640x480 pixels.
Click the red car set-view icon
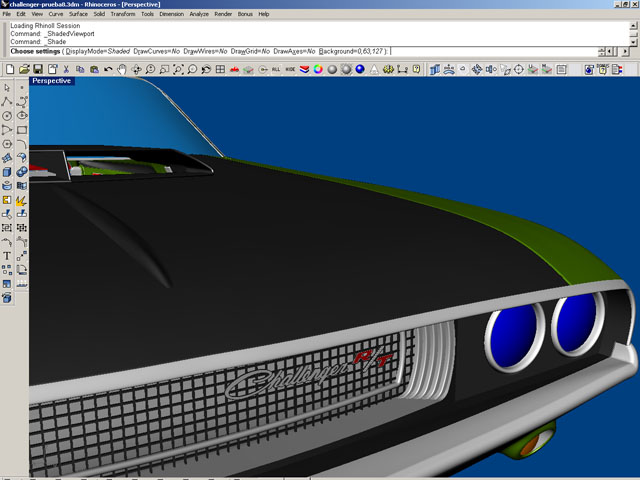coord(234,69)
